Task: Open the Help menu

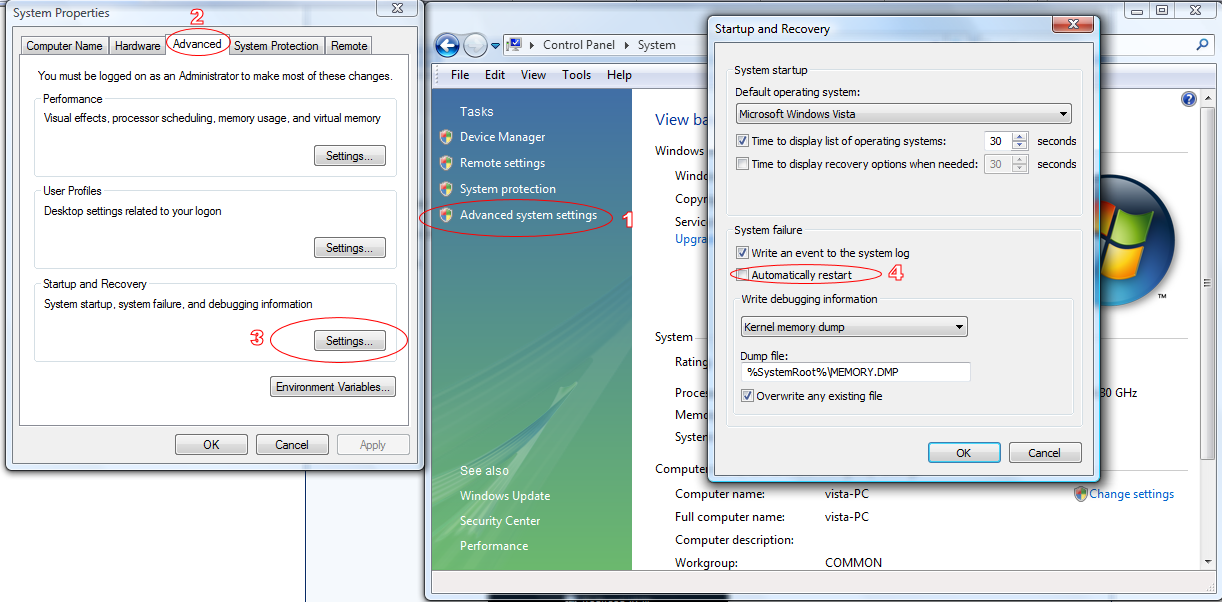Action: pos(619,75)
